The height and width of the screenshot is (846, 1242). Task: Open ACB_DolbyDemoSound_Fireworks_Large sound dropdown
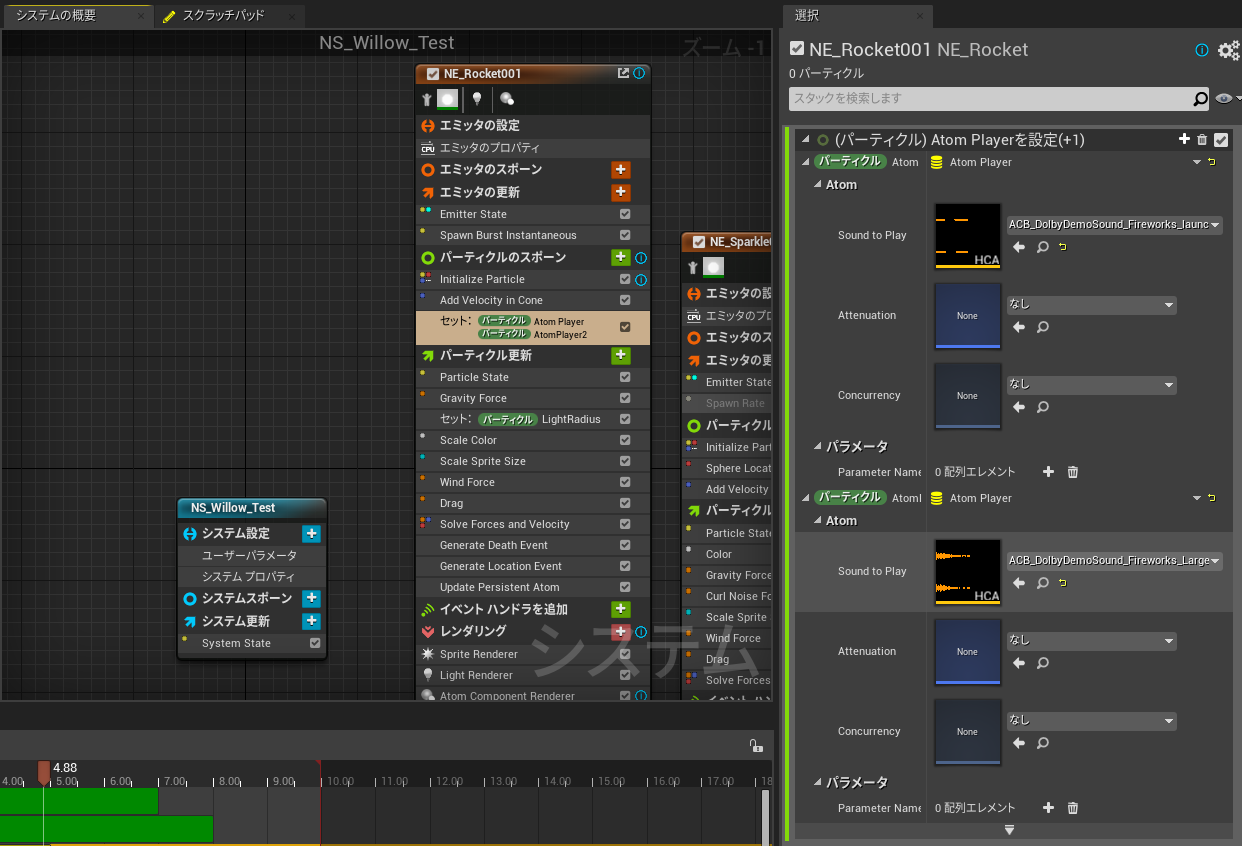[1215, 561]
